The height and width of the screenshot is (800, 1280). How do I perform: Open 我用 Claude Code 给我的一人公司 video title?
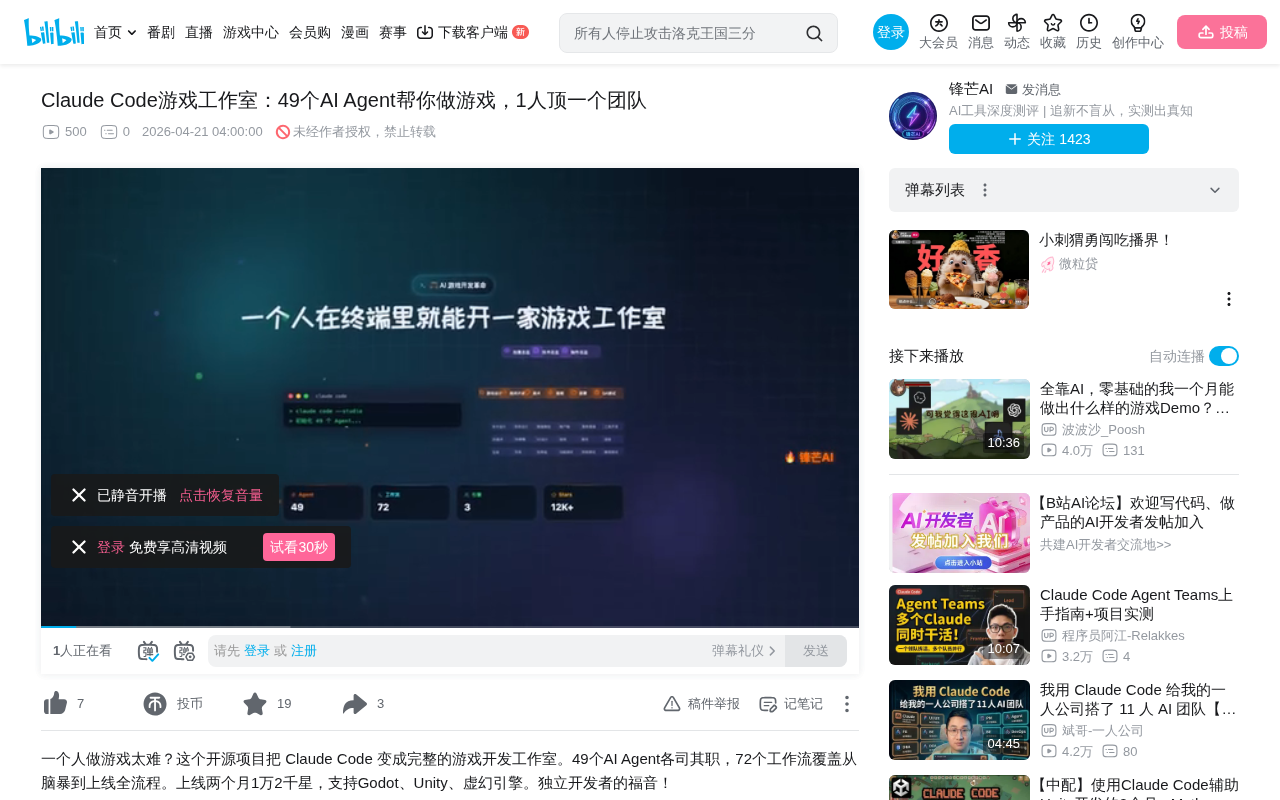[x=1139, y=699]
